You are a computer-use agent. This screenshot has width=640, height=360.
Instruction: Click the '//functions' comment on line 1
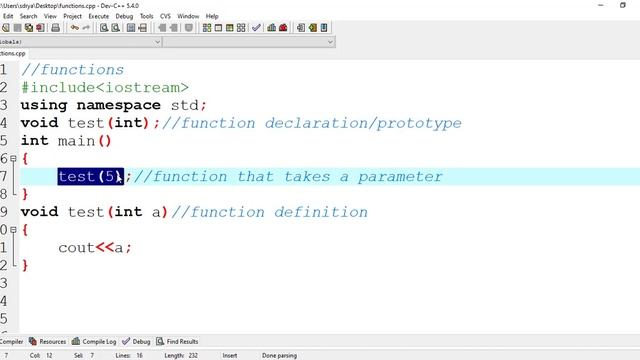72,69
